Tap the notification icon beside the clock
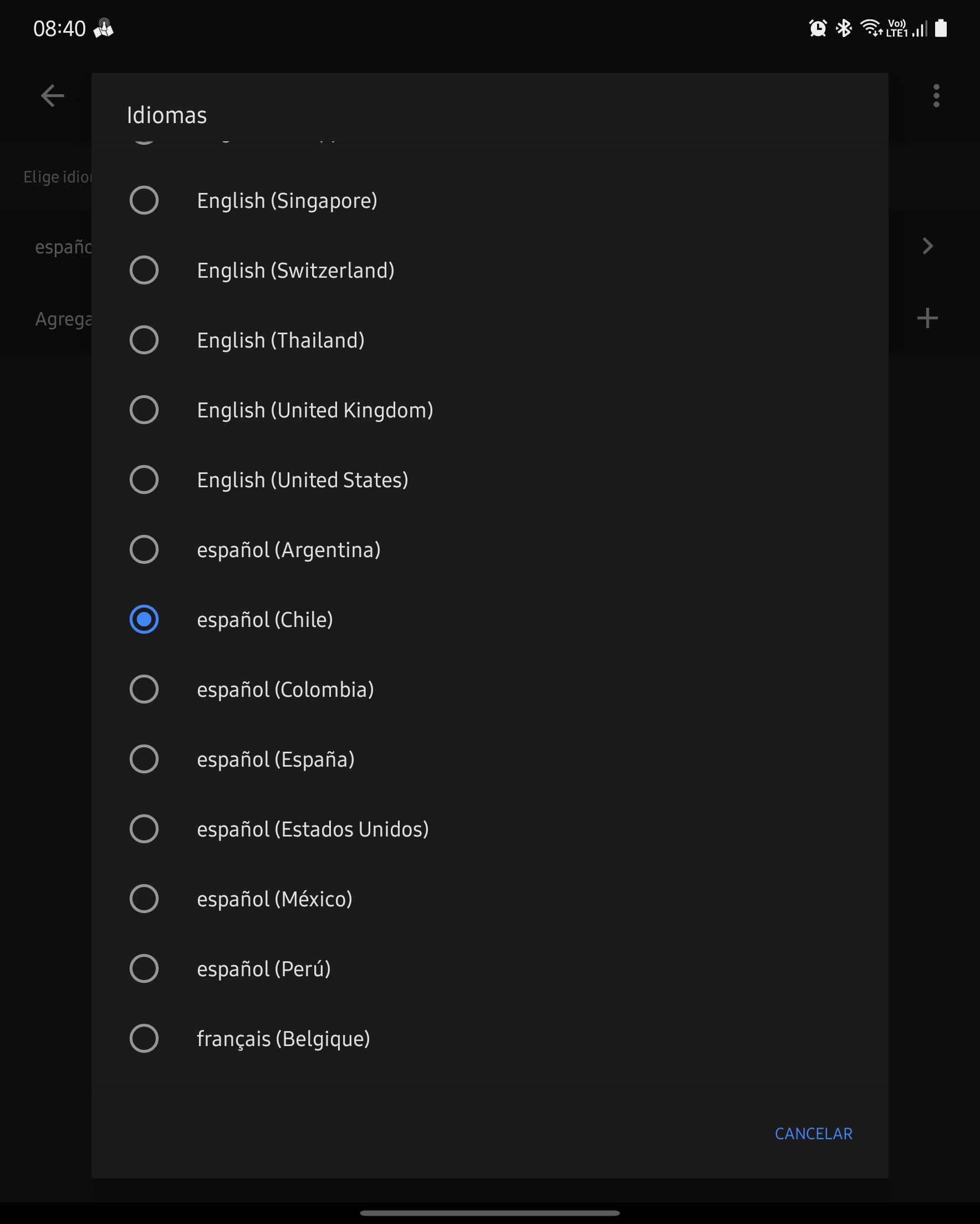 coord(103,28)
